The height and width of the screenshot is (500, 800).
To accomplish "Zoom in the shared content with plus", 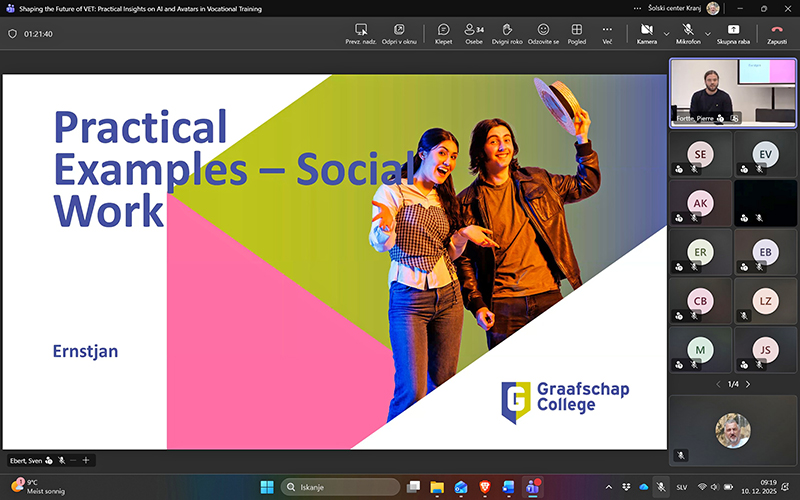I will tap(87, 460).
